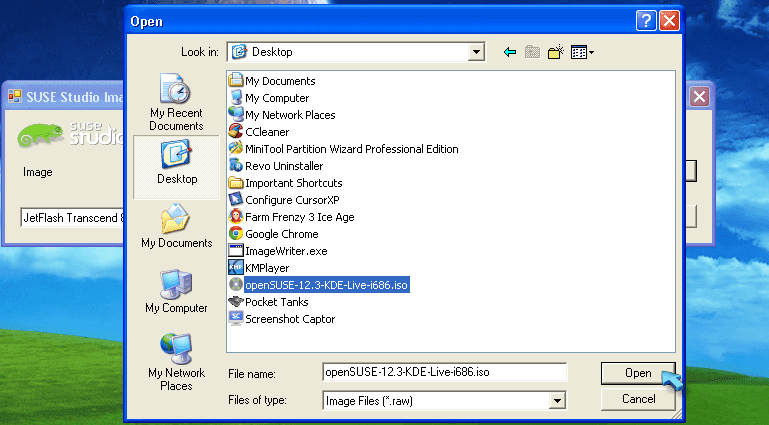The width and height of the screenshot is (769, 425).
Task: Expand the Files of type dropdown
Action: [557, 400]
